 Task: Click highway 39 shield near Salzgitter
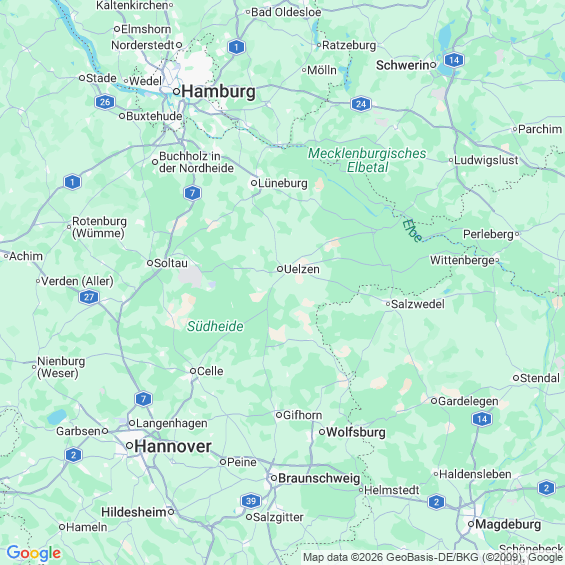(251, 501)
